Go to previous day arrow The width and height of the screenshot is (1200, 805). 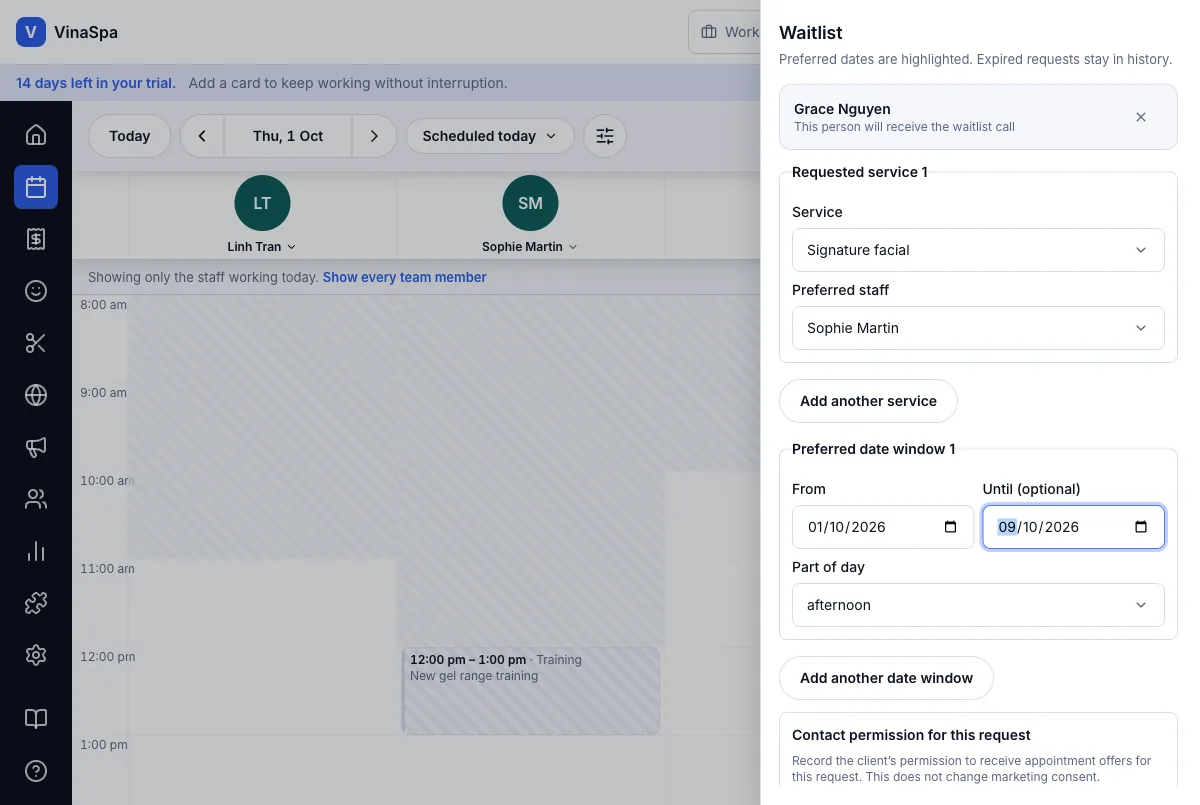pos(202,136)
